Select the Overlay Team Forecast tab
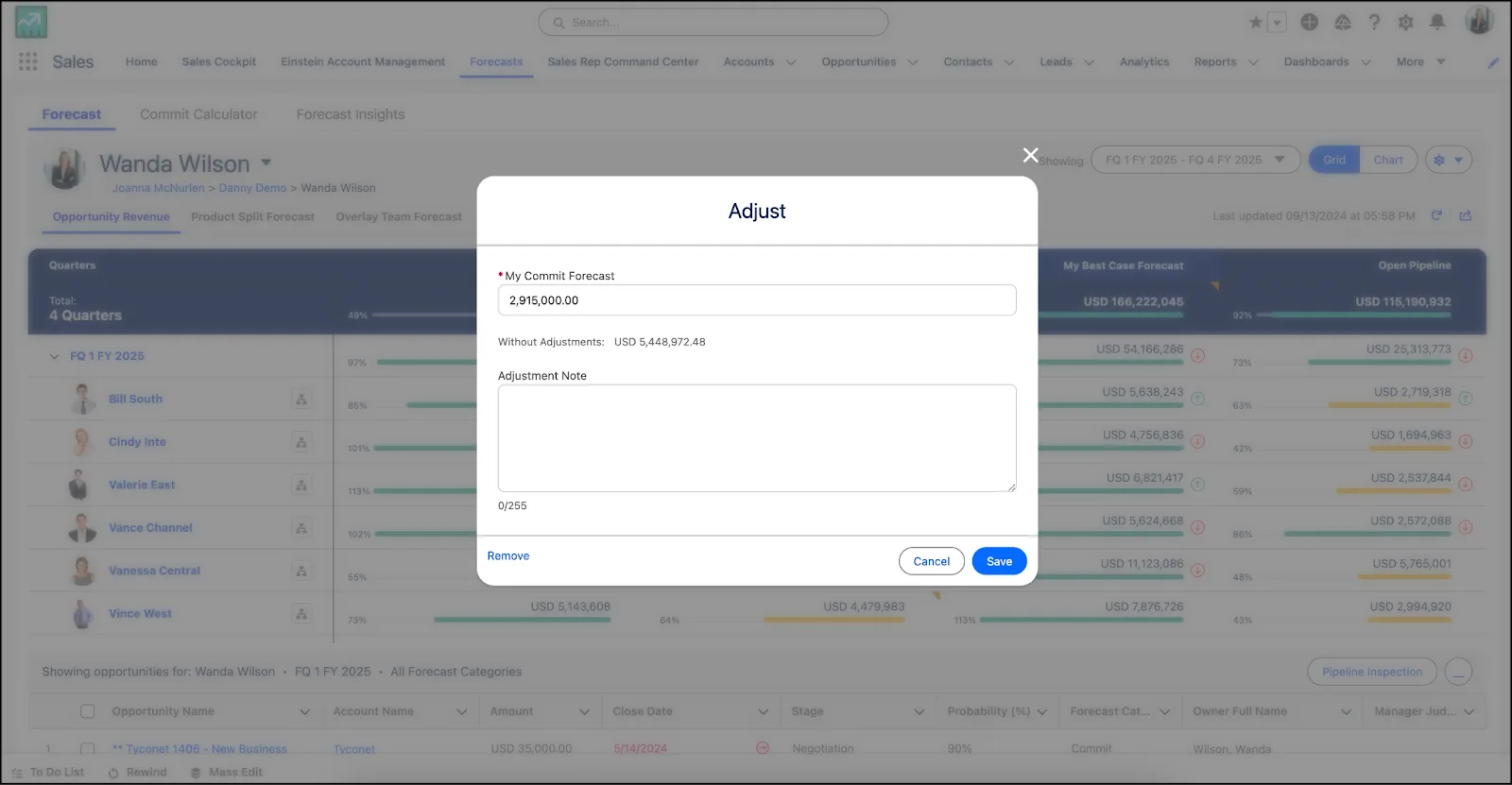The image size is (1512, 785). tap(399, 216)
